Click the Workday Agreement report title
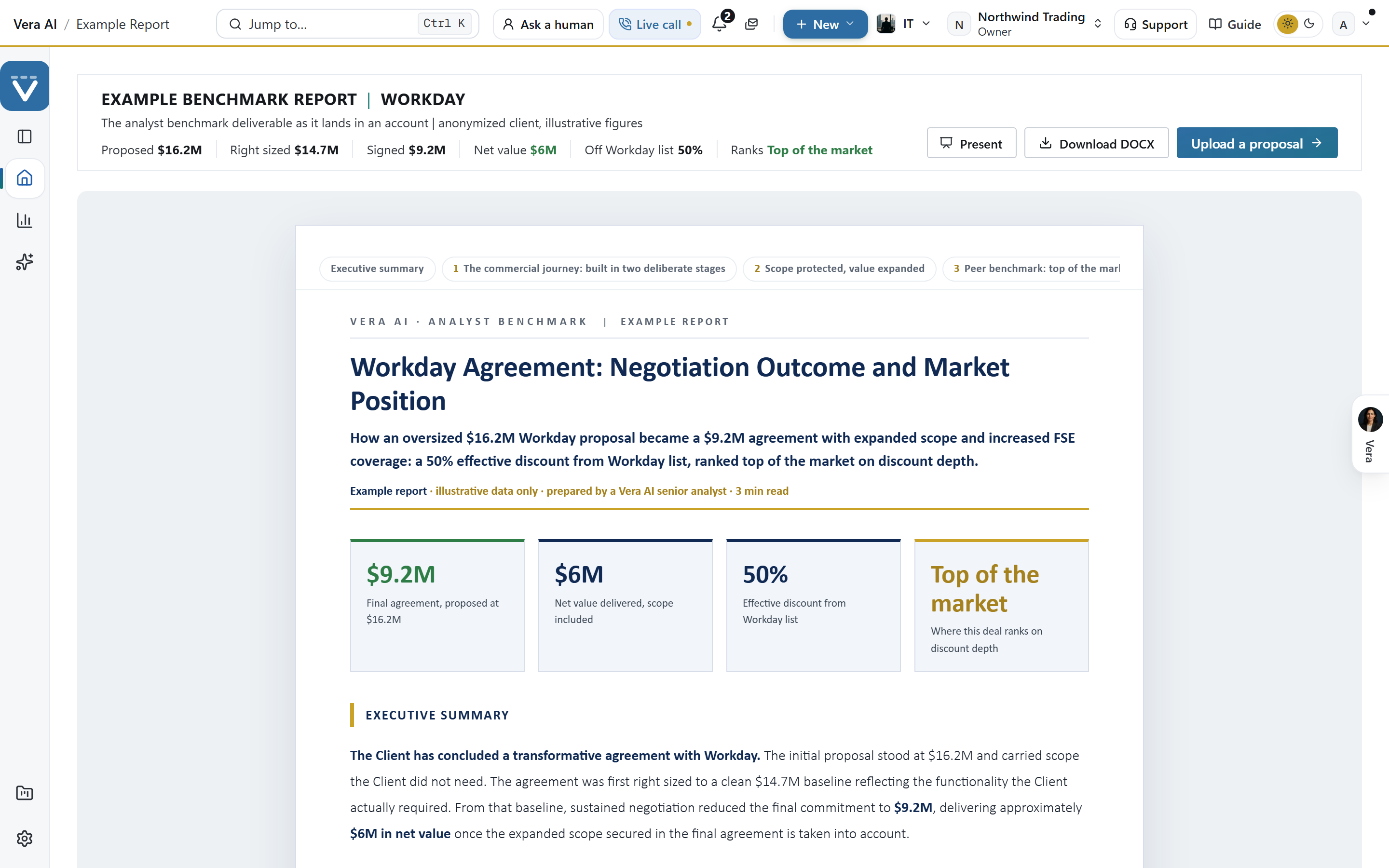Screen dimensions: 1389x868 pyautogui.click(x=680, y=383)
